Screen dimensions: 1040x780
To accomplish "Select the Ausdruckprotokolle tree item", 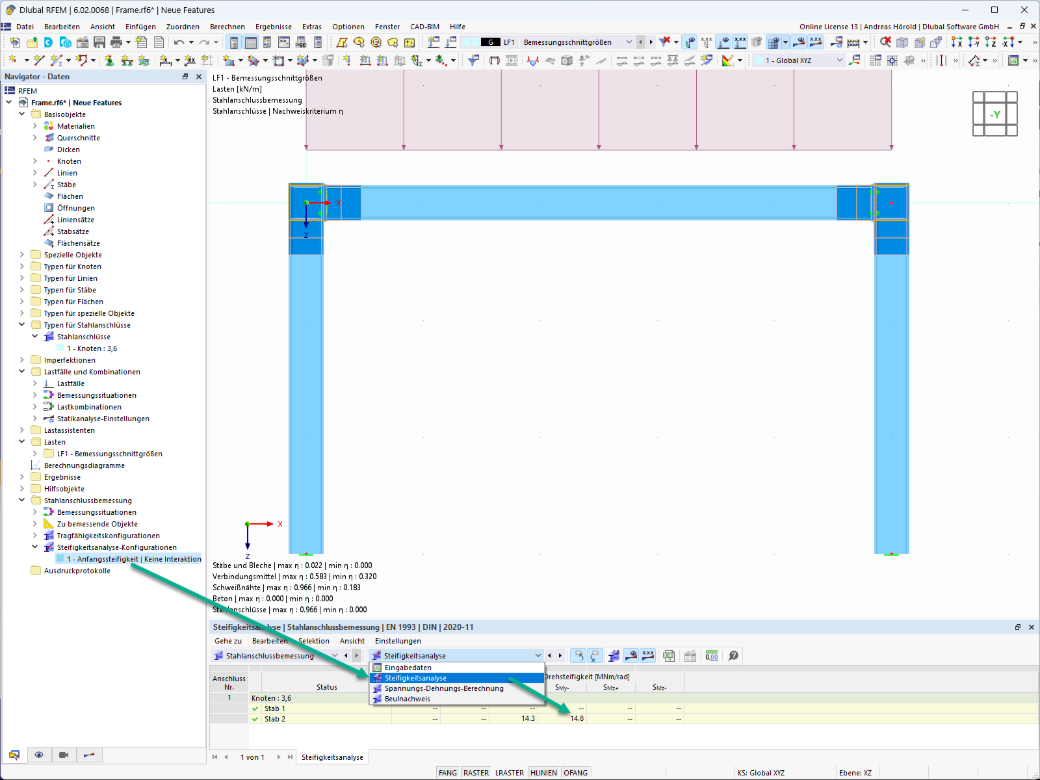I will [x=77, y=570].
